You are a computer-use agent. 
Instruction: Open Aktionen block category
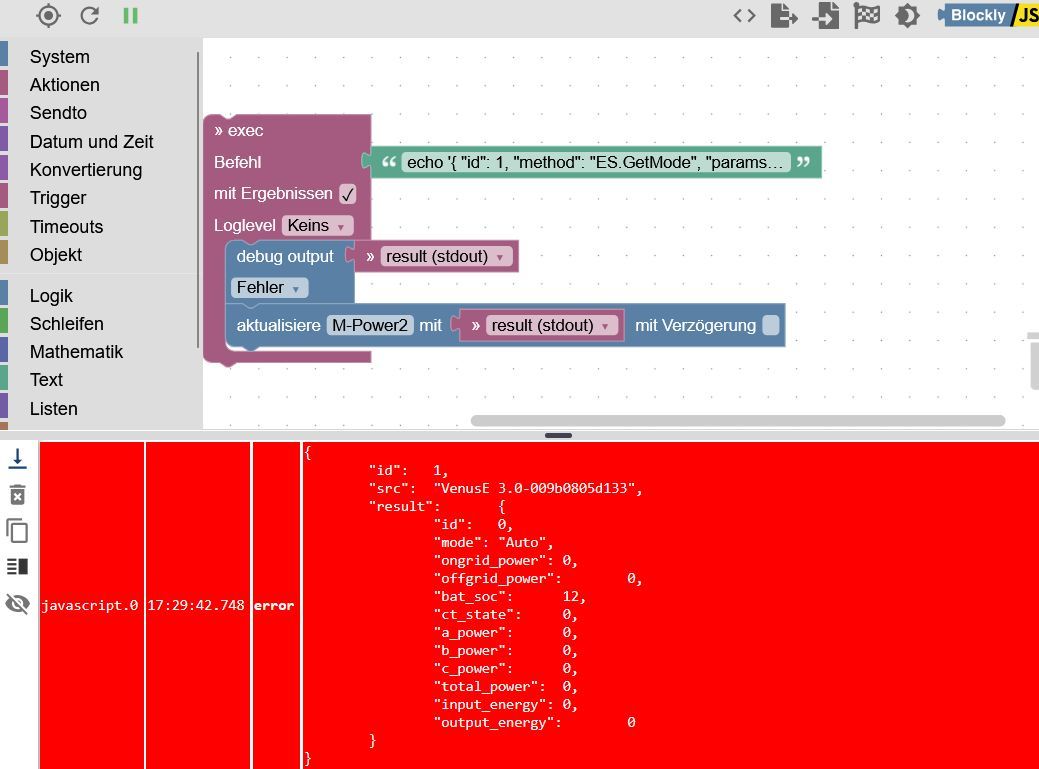[64, 85]
